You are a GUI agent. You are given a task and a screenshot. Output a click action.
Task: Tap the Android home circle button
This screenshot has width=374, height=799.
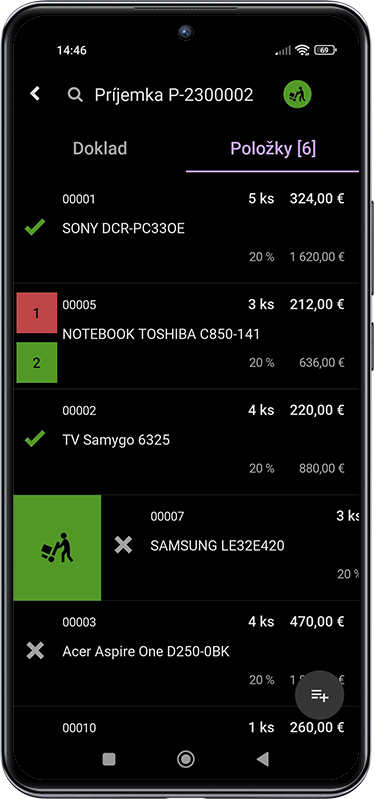(x=186, y=759)
